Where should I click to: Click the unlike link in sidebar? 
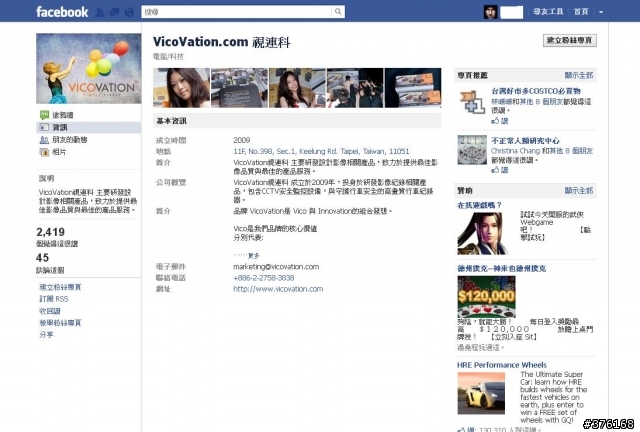(50, 311)
